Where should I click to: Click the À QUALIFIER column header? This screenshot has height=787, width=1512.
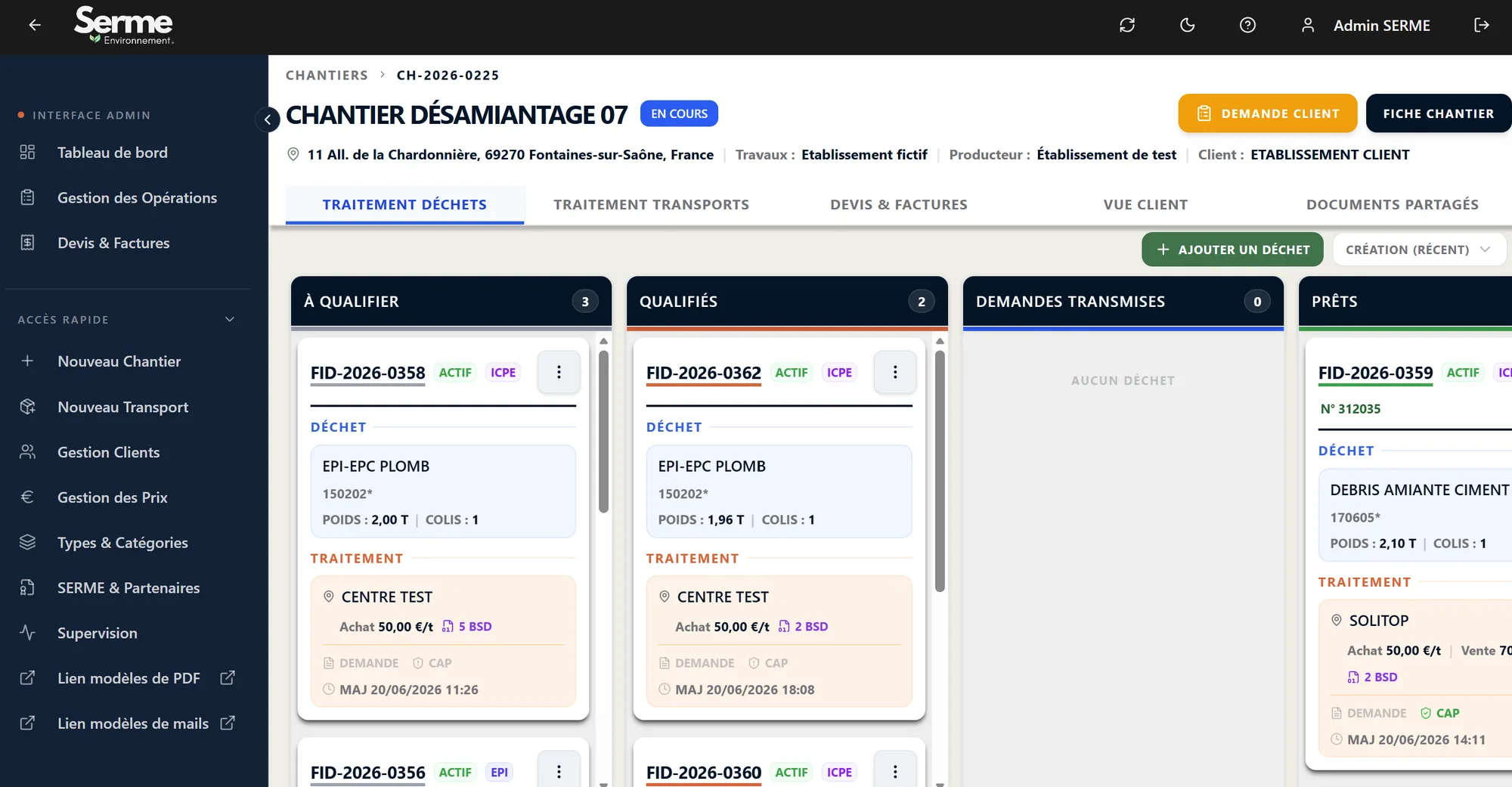pyautogui.click(x=451, y=302)
